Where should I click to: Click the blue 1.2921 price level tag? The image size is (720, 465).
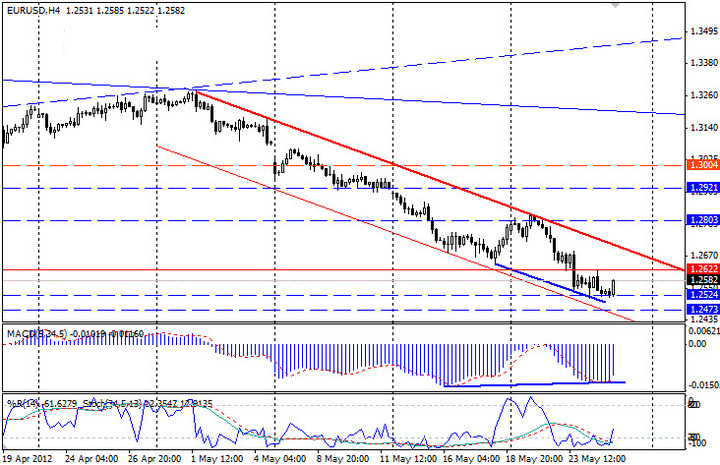point(700,188)
